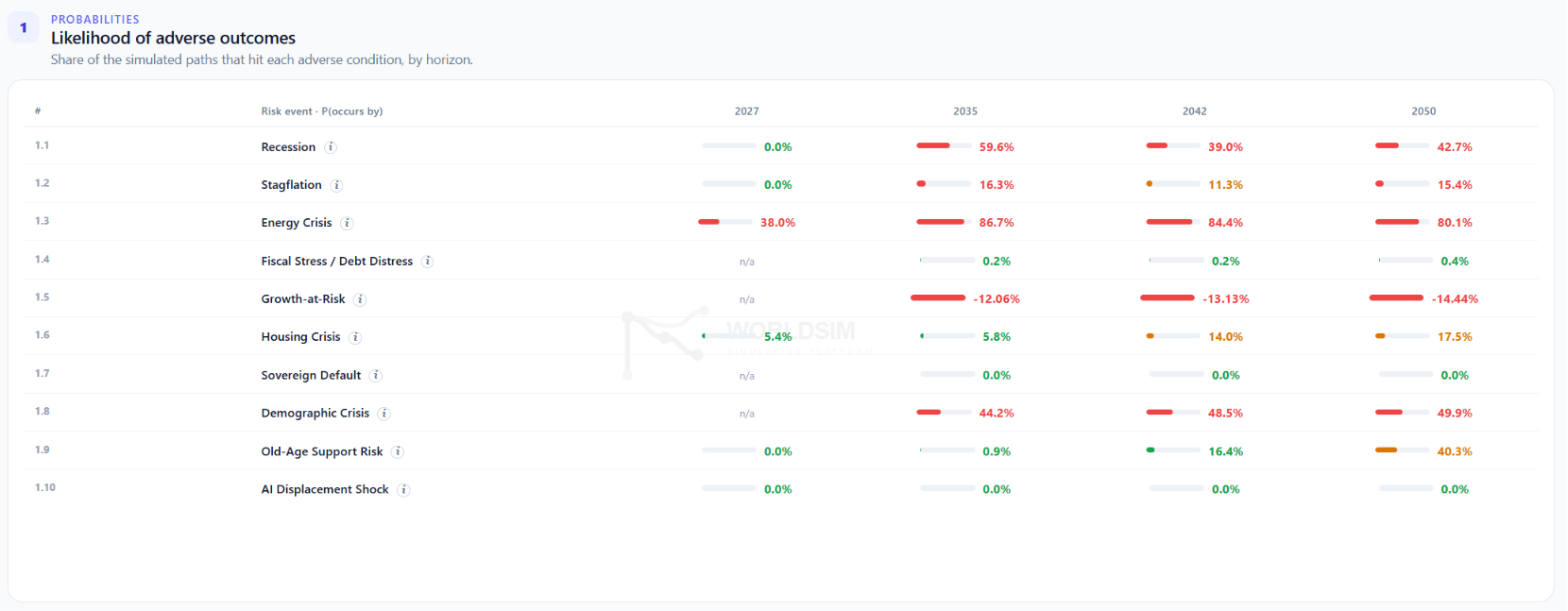Click the Growth-at-Risk info icon
This screenshot has width=1568, height=611.
coord(360,299)
